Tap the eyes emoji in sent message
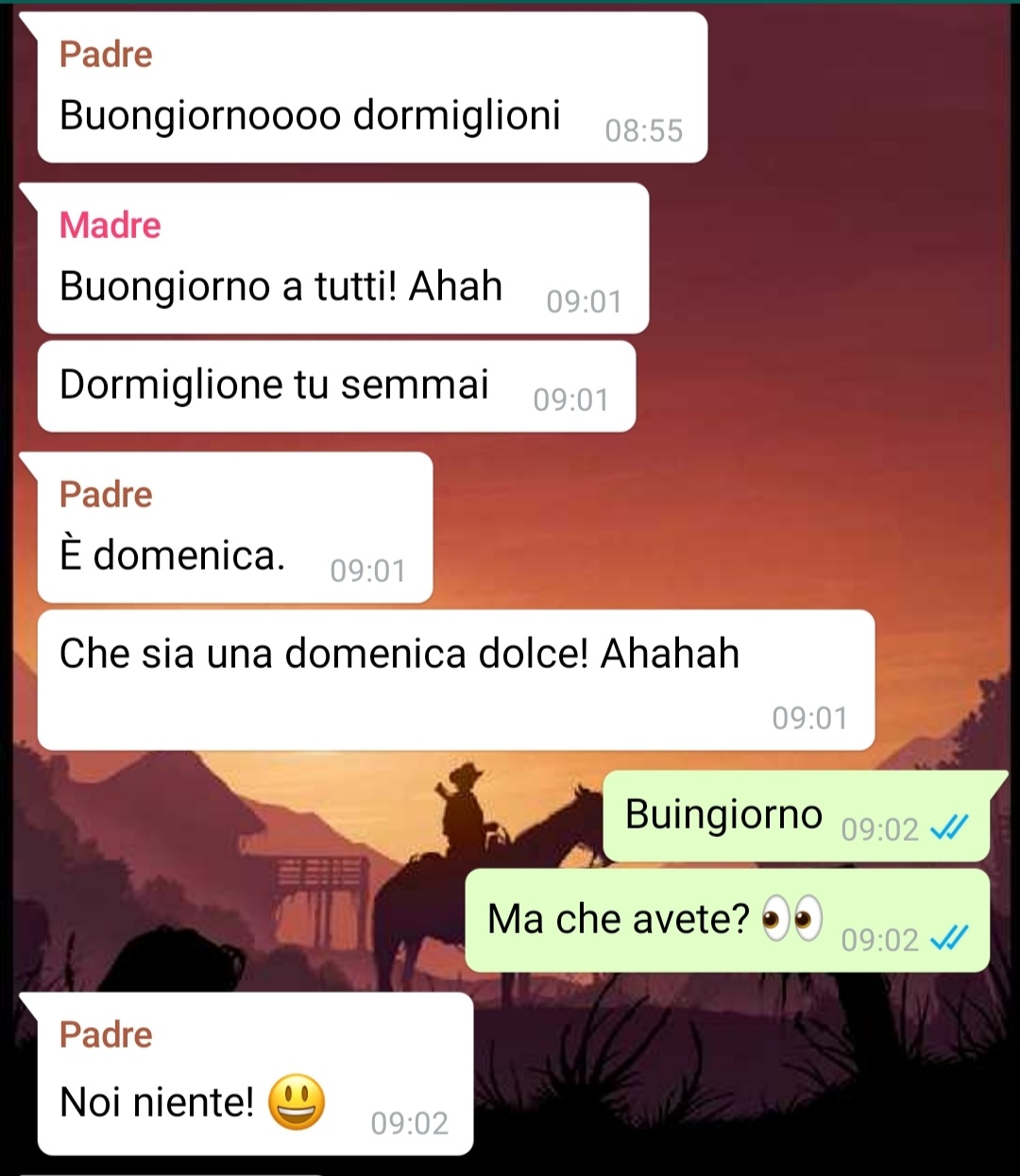This screenshot has height=1176, width=1020. coord(792,919)
